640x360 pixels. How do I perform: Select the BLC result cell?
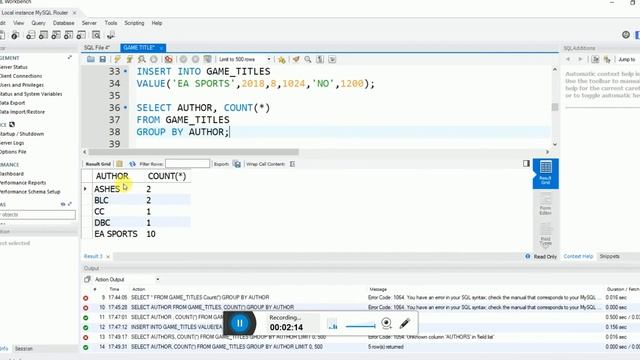101,200
